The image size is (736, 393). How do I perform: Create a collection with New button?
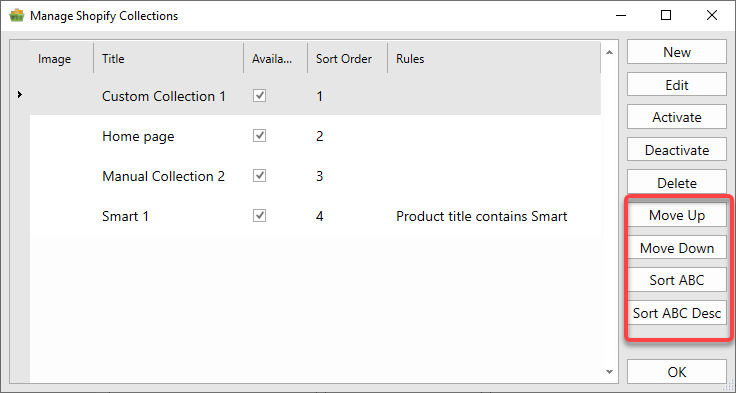tap(677, 52)
